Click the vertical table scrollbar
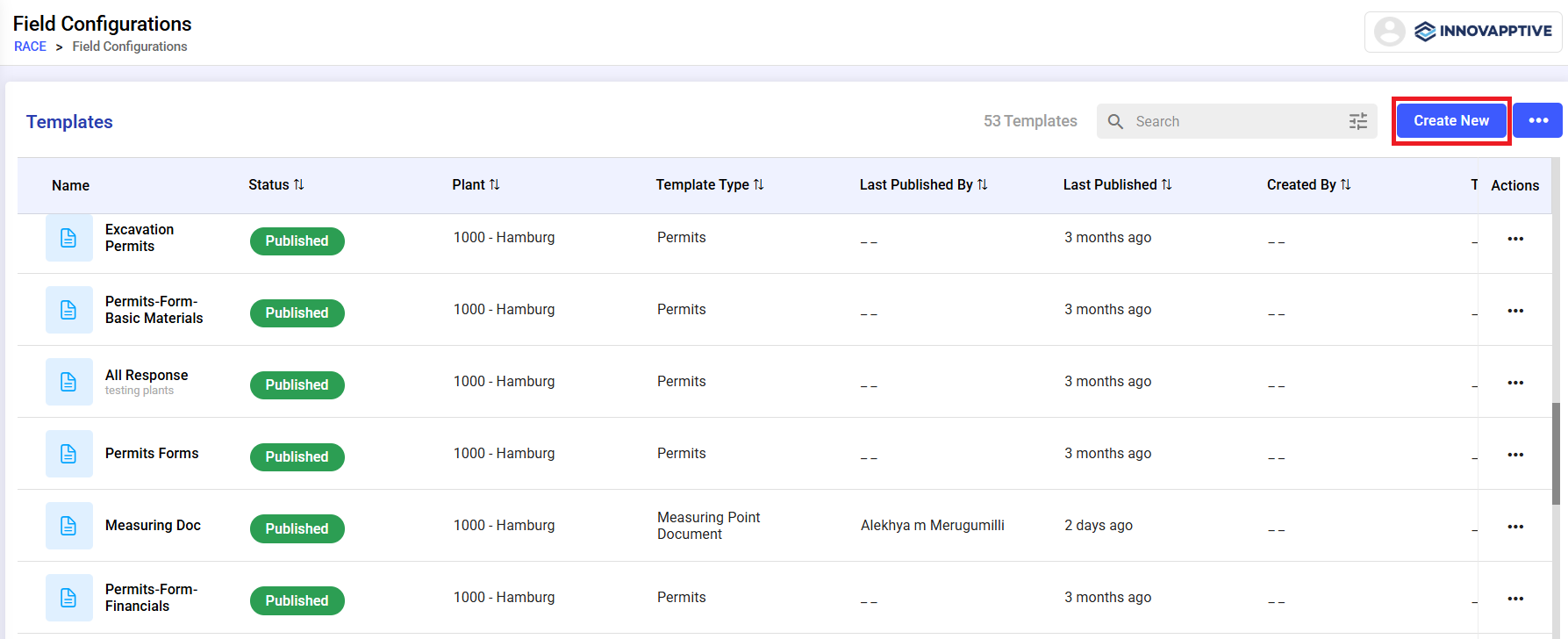This screenshot has width=1568, height=639. [1556, 453]
